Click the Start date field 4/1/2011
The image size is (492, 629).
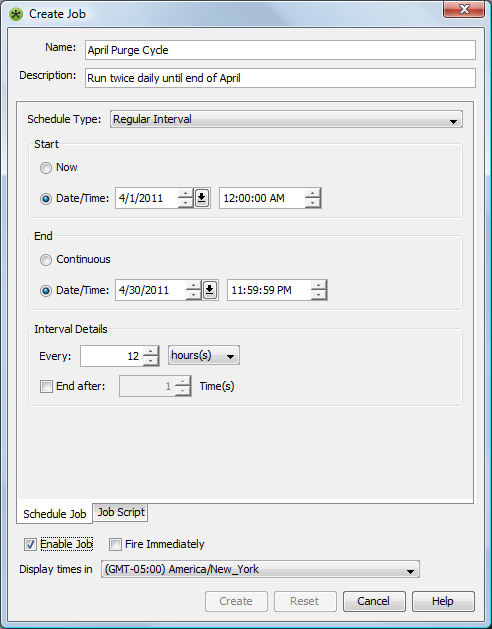tap(147, 198)
